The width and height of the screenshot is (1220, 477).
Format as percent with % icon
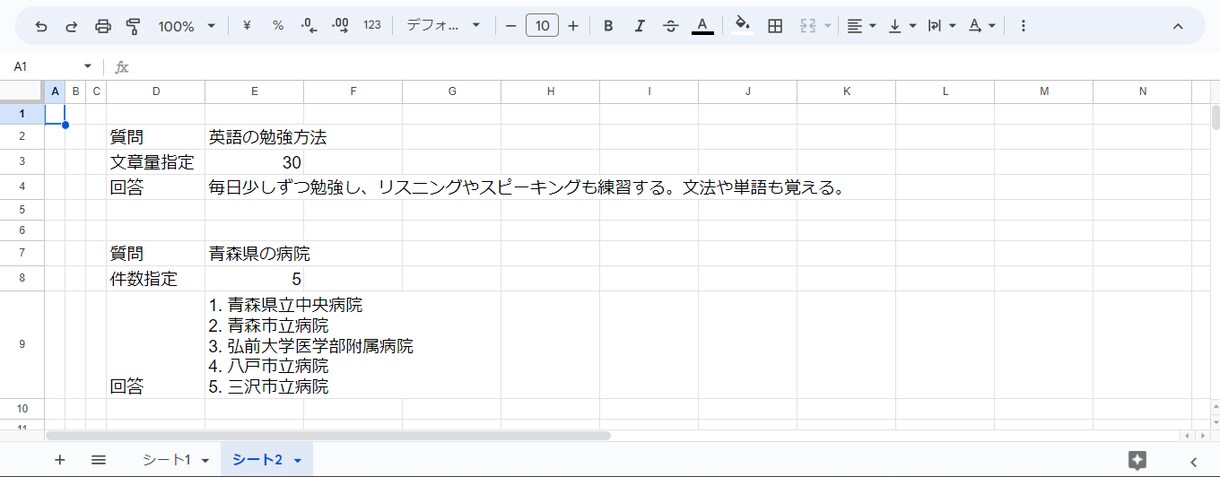point(278,26)
